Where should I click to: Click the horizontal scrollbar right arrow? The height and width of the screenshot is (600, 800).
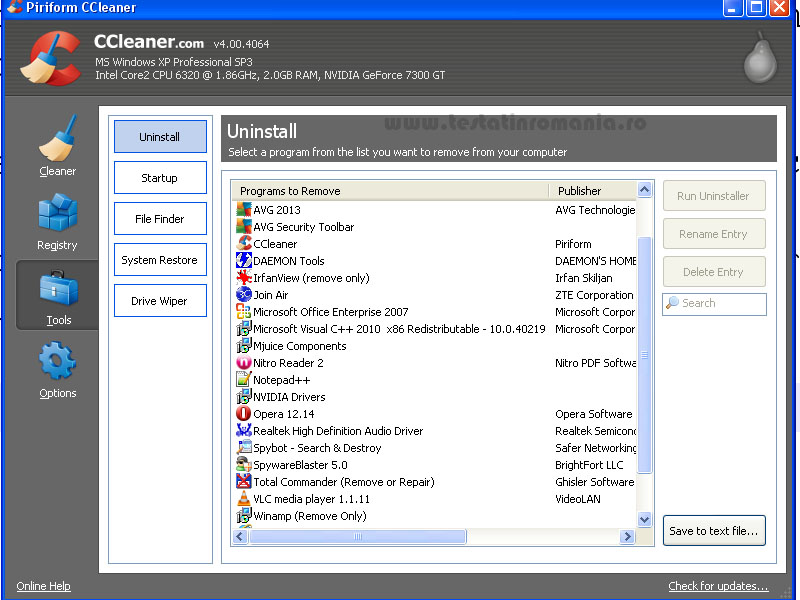click(627, 537)
